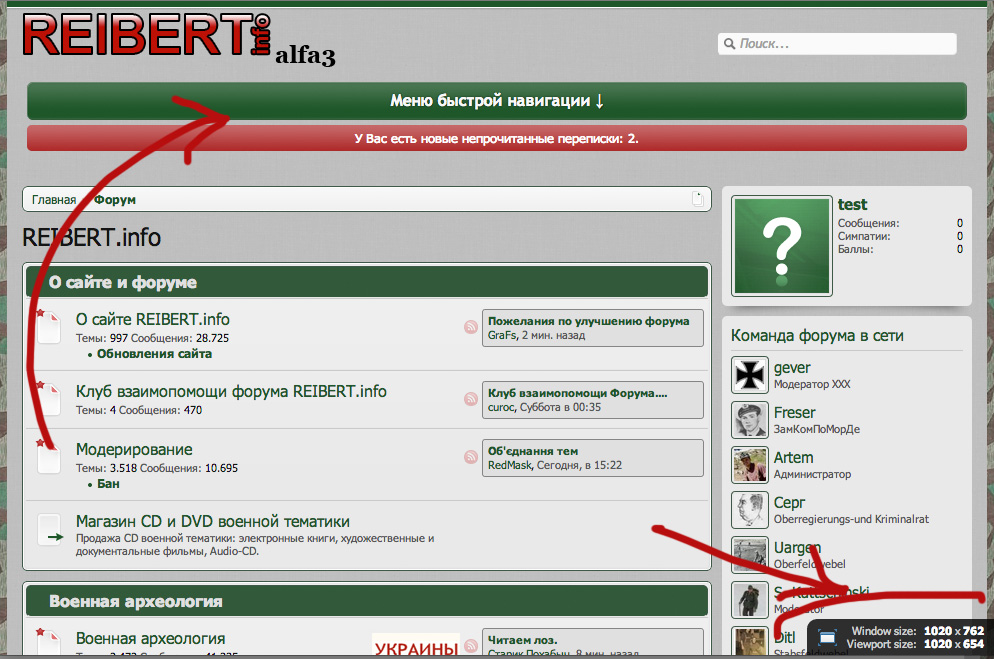Open Магазин CD и DVD военной тематики
The width and height of the screenshot is (994, 659).
pyautogui.click(x=213, y=521)
